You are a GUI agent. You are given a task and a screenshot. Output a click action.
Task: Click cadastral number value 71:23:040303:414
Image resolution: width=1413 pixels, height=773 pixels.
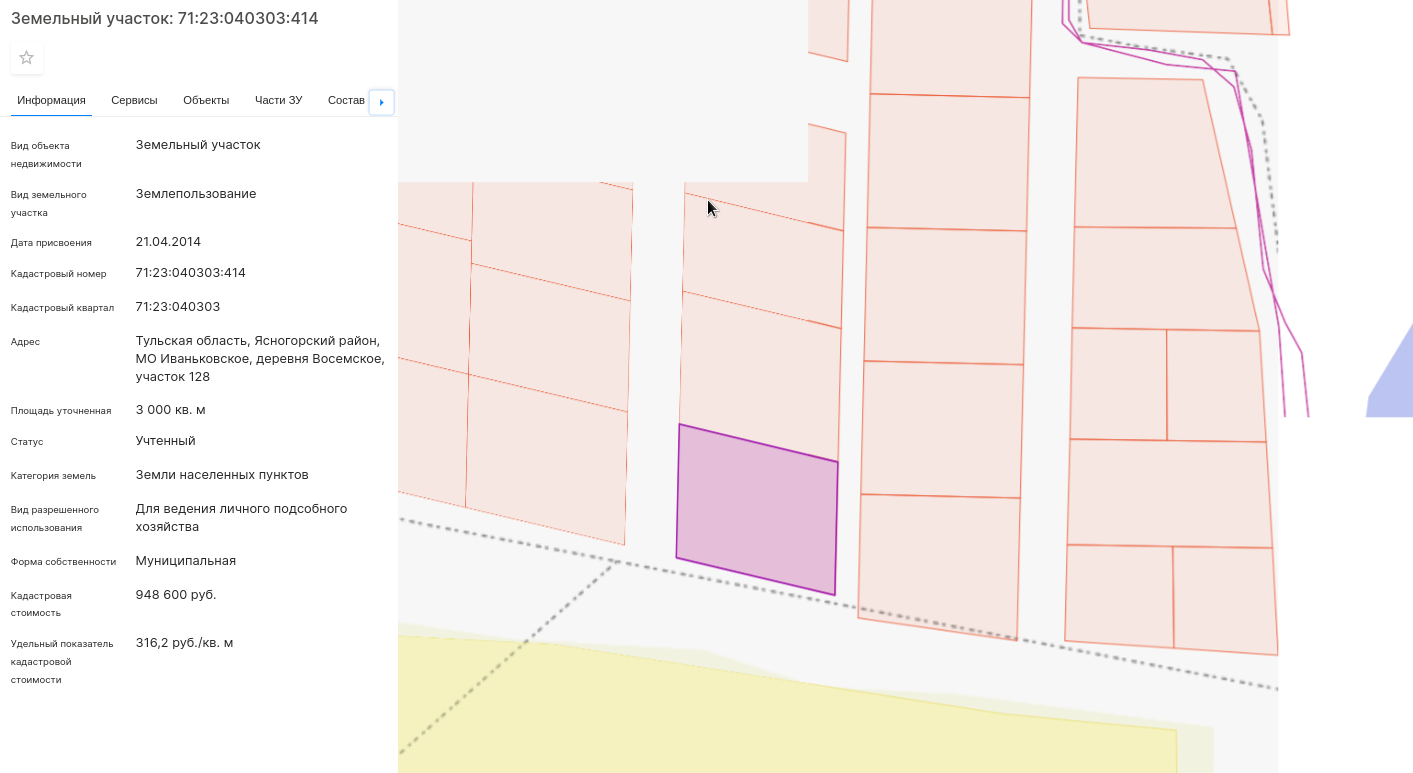tap(190, 273)
